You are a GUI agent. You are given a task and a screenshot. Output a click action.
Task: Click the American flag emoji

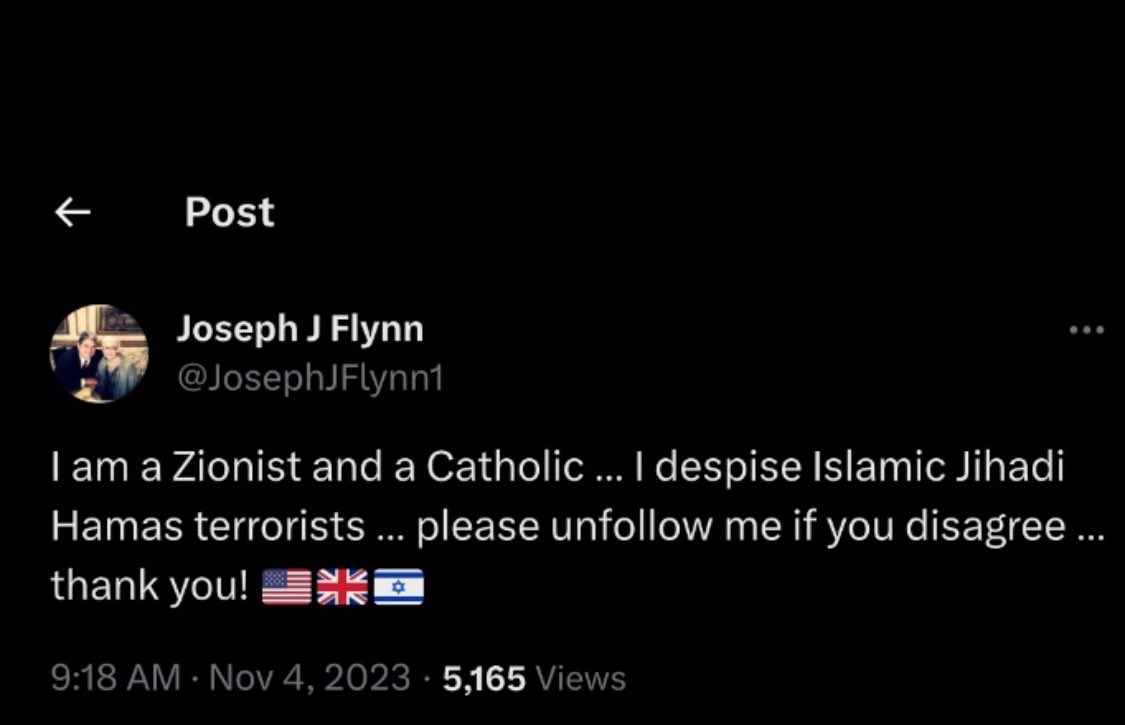[x=286, y=587]
